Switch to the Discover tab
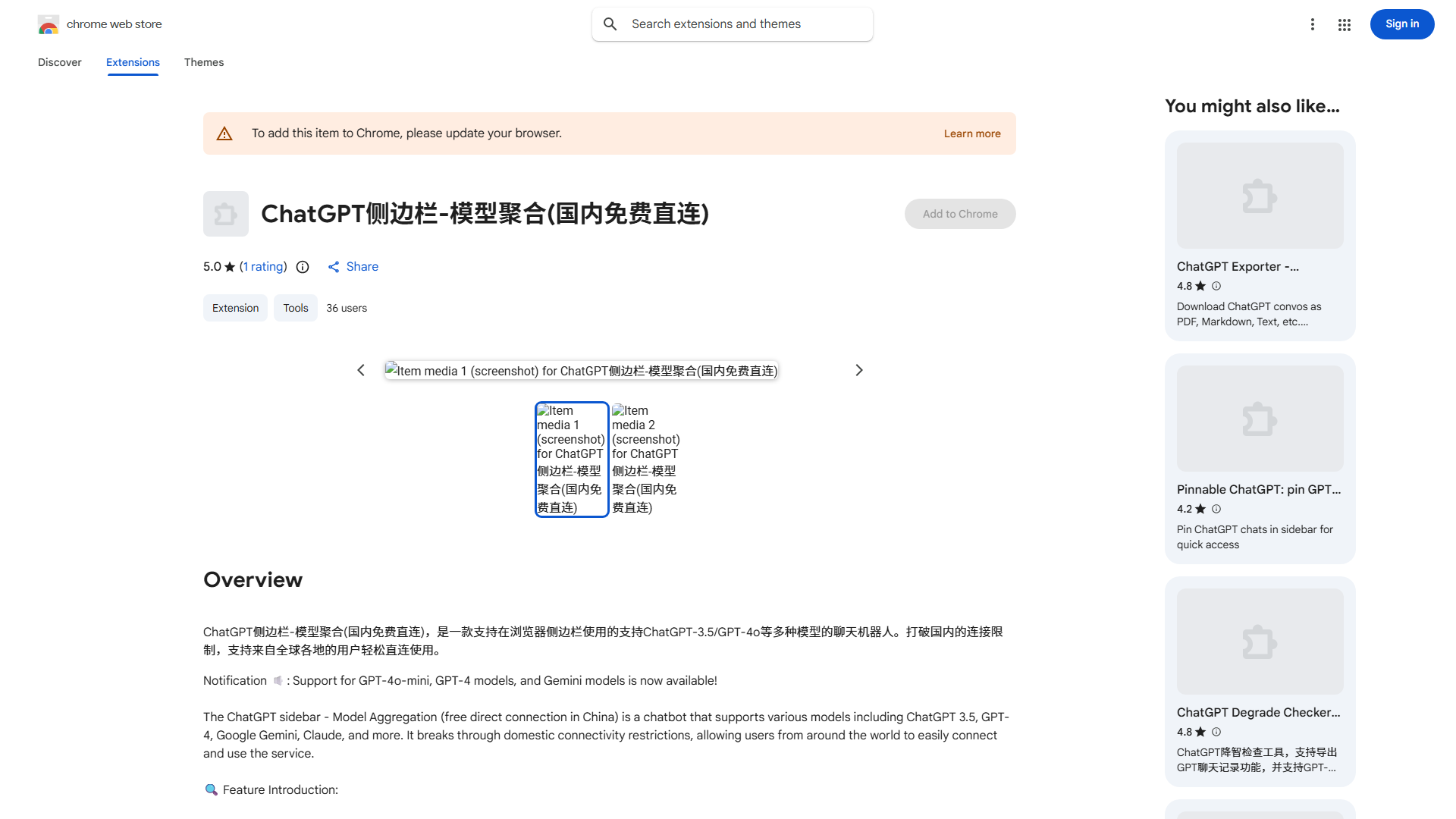The image size is (1456, 819). tap(59, 62)
